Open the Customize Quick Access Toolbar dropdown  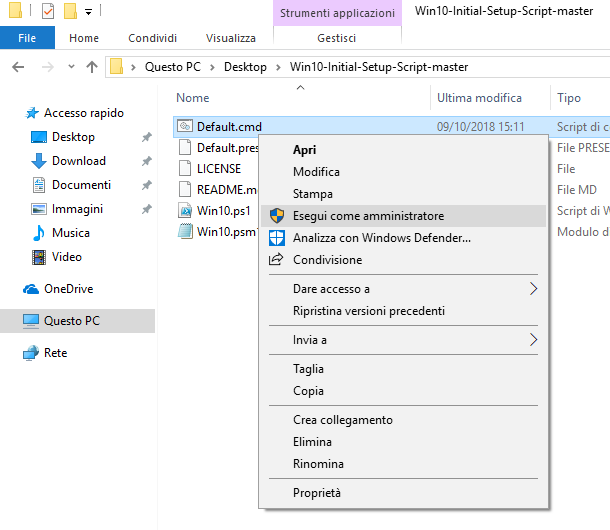tap(89, 12)
